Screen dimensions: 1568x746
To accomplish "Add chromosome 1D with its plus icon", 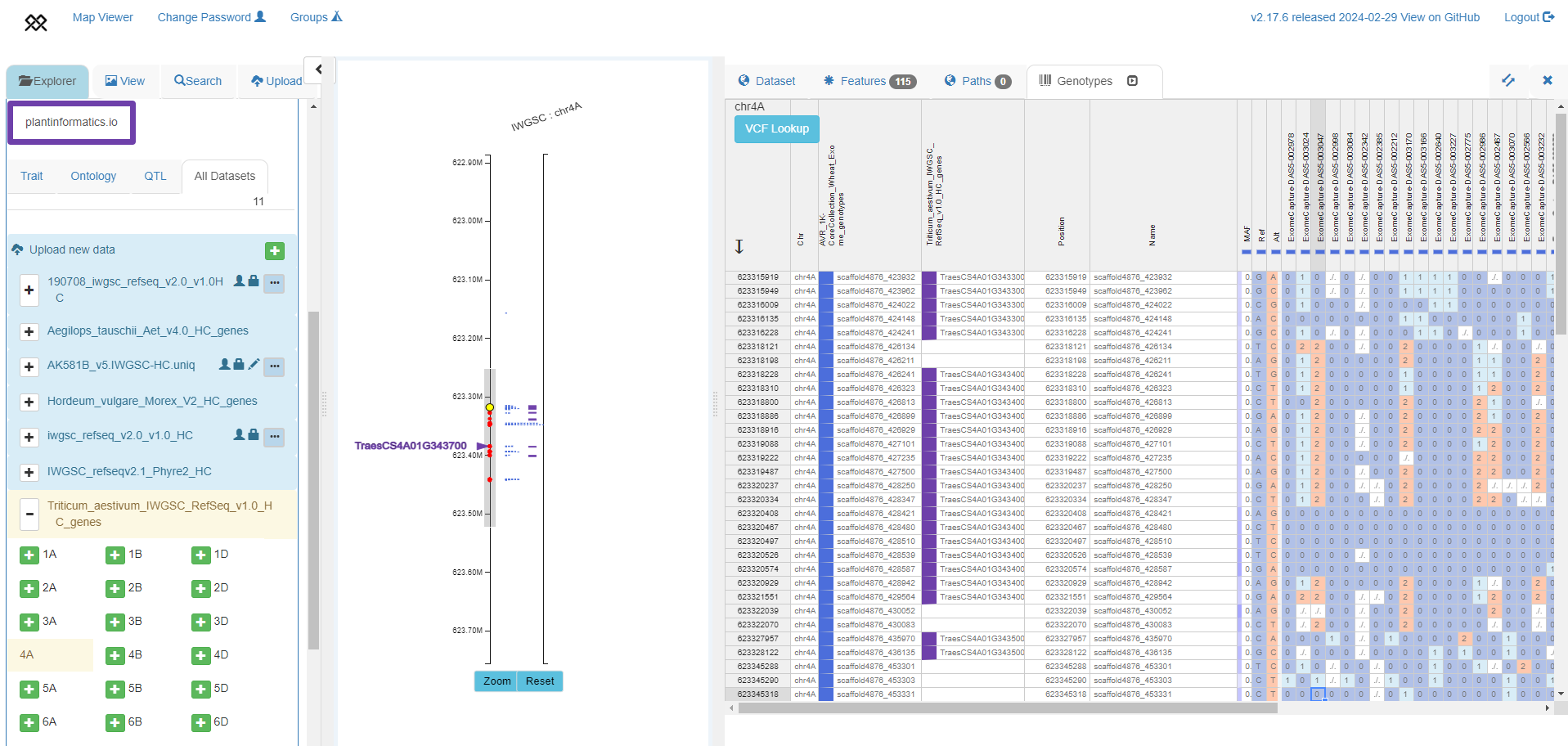I will point(201,555).
